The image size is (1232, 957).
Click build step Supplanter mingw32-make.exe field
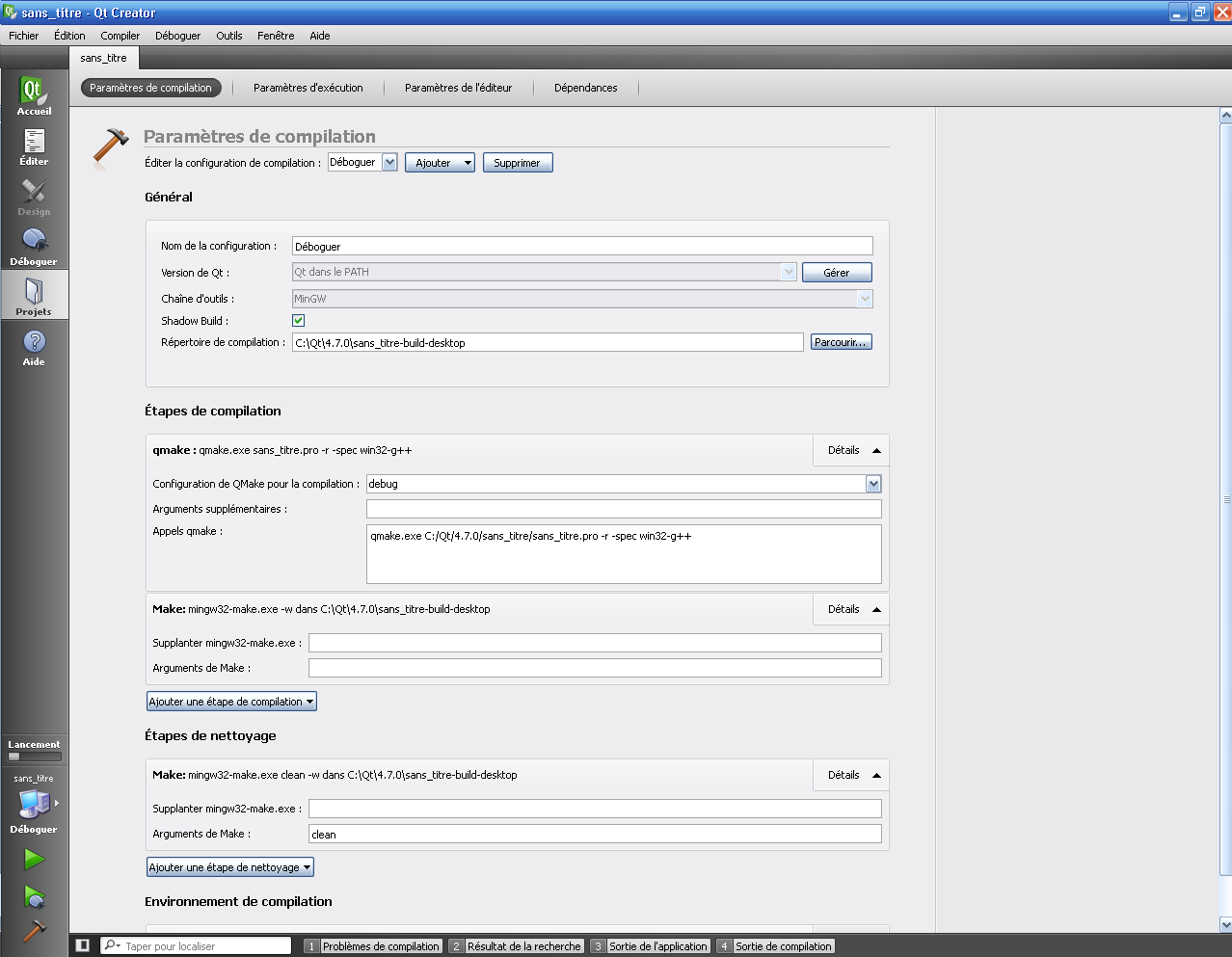pos(595,643)
